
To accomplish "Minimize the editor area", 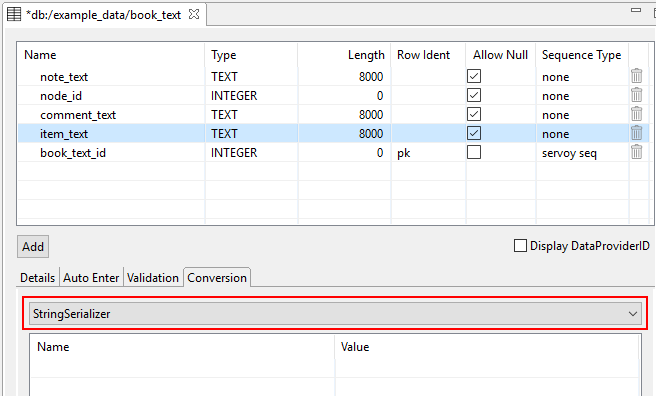I will pyautogui.click(x=636, y=10).
